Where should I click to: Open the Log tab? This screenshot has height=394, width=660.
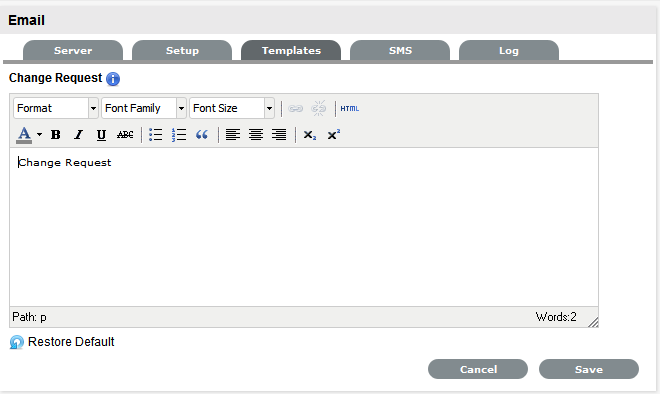tap(509, 51)
